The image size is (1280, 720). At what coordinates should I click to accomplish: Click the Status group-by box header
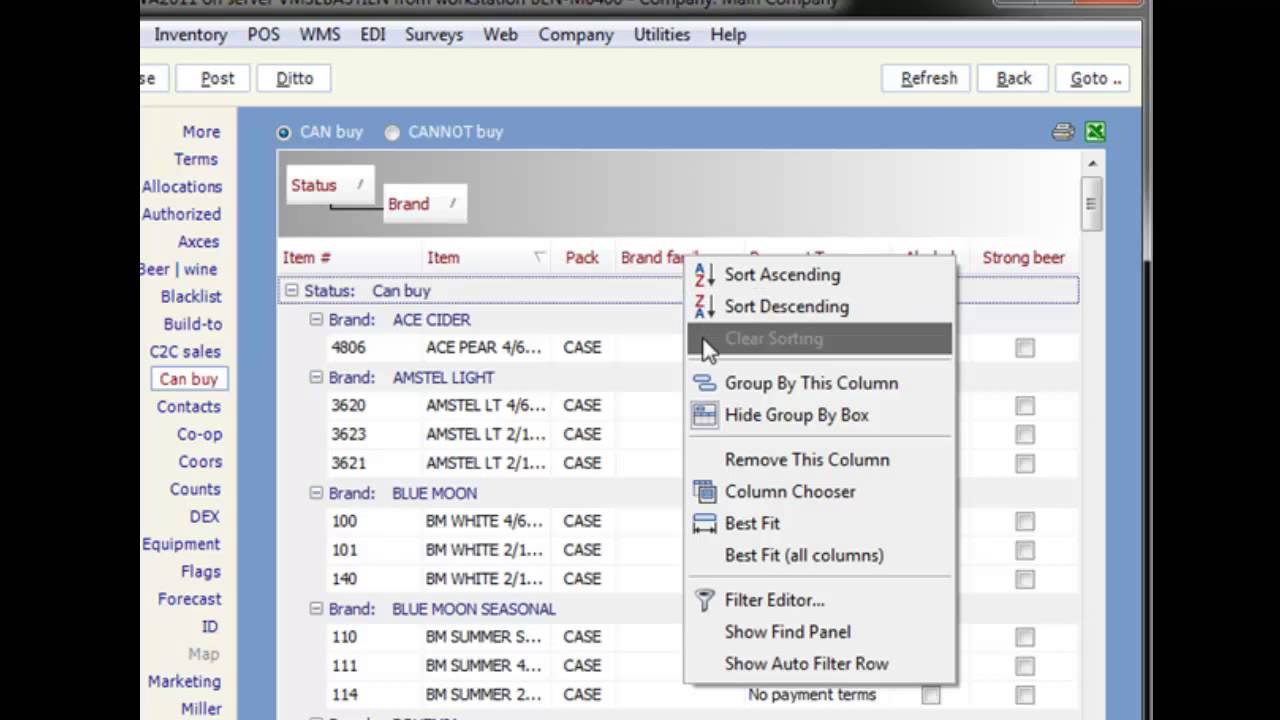[x=330, y=185]
